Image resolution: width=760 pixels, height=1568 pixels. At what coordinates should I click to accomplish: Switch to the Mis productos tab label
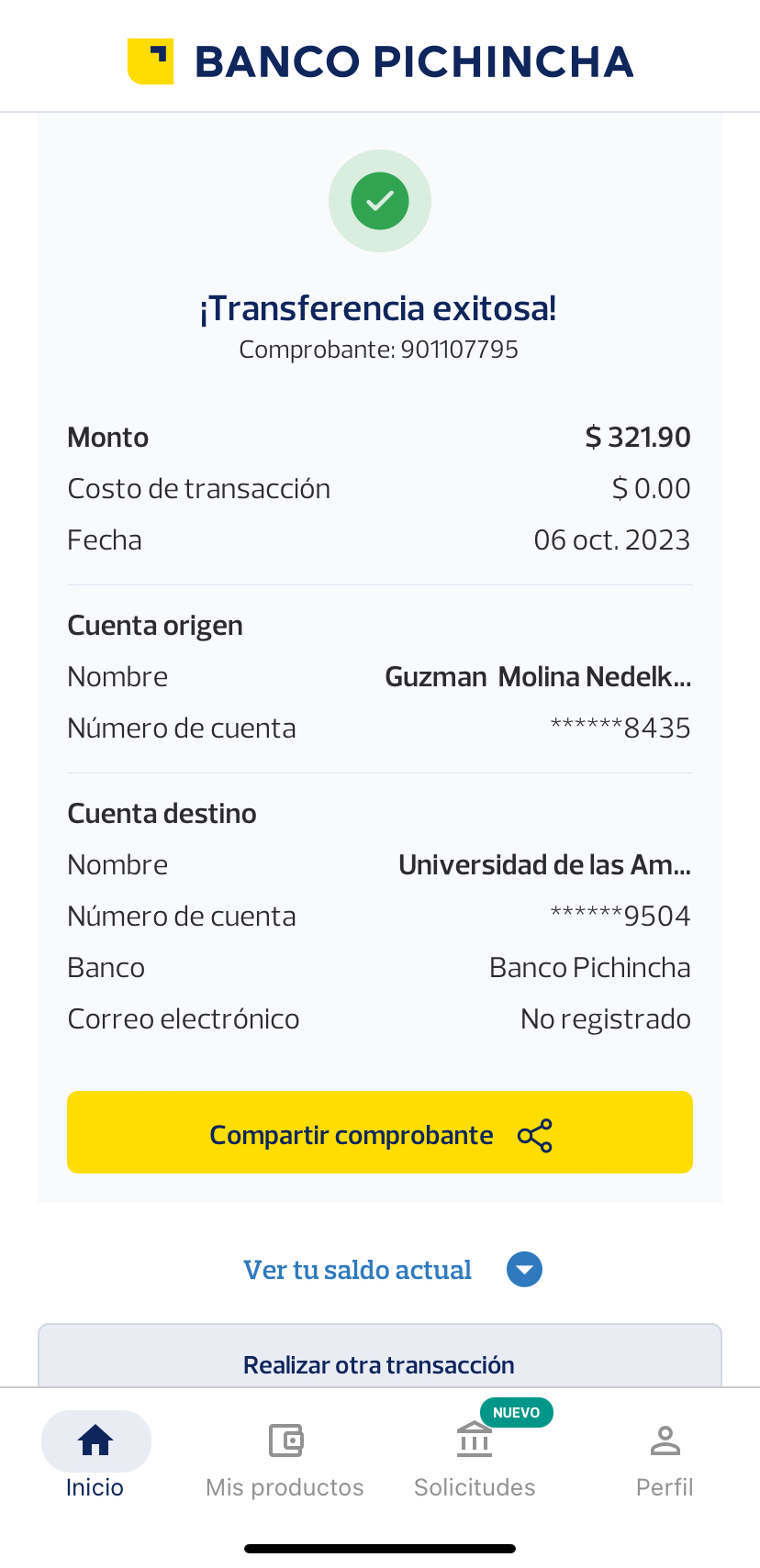click(285, 1487)
